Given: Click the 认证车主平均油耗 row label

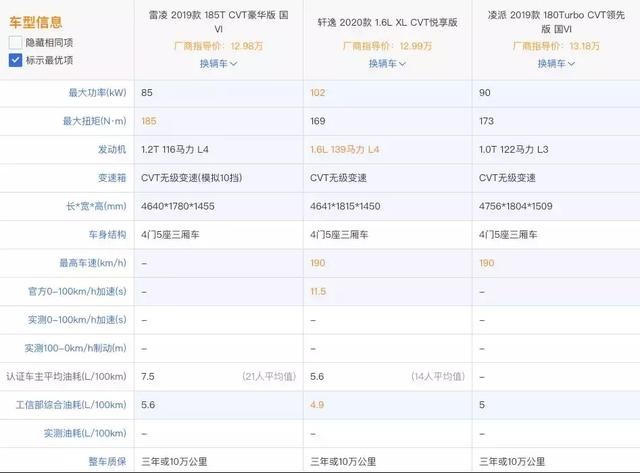Looking at the screenshot, I should (66, 376).
